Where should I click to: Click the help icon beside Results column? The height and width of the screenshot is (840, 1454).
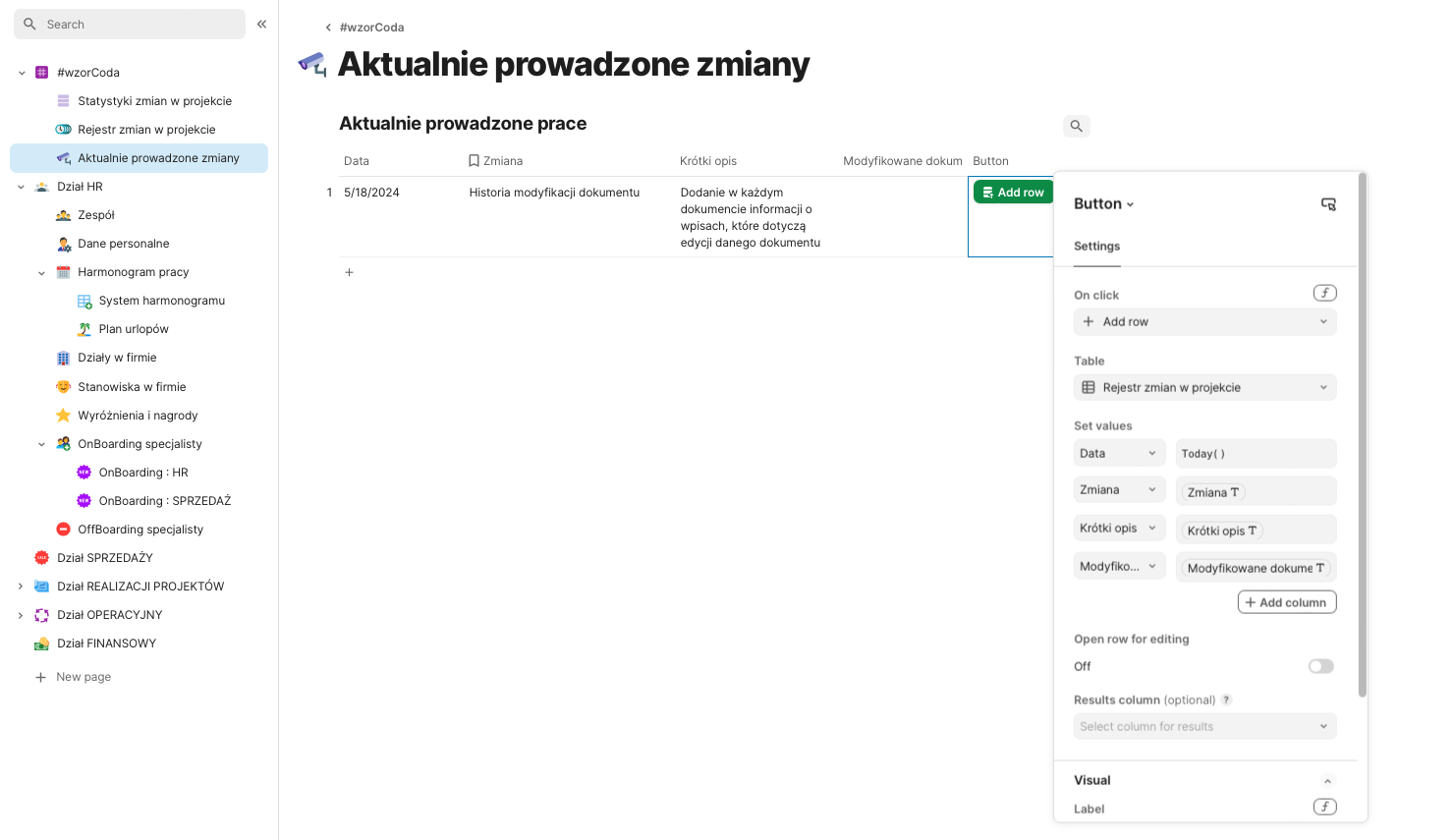(1226, 700)
